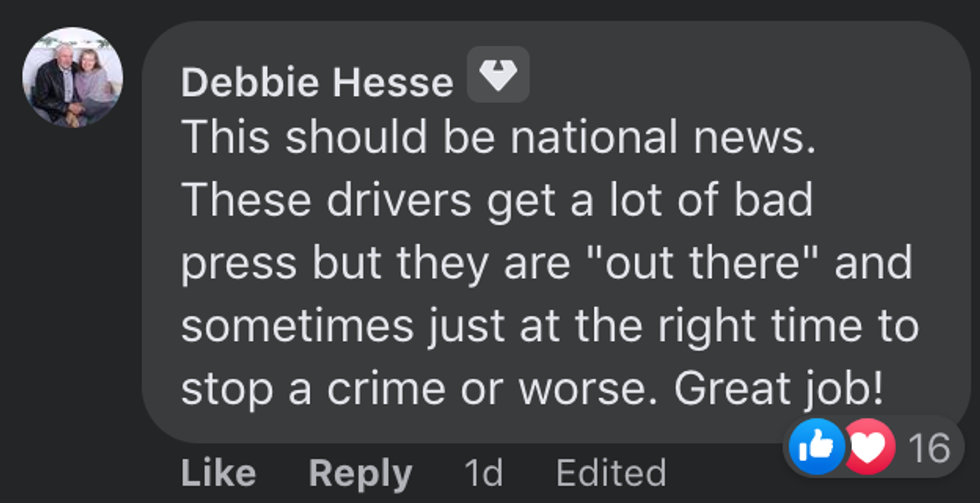
Task: Like Debbie Hesse's comment
Action: [216, 473]
